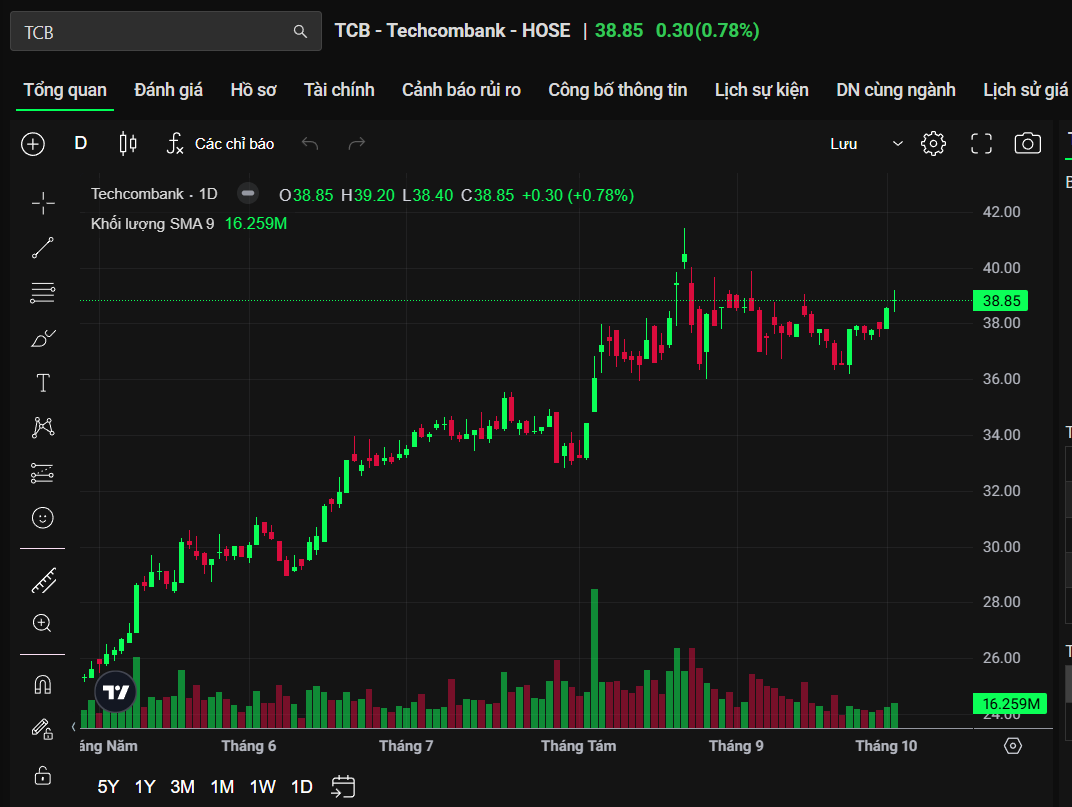Select the trend line drawing tool
This screenshot has height=807, width=1072.
point(43,248)
